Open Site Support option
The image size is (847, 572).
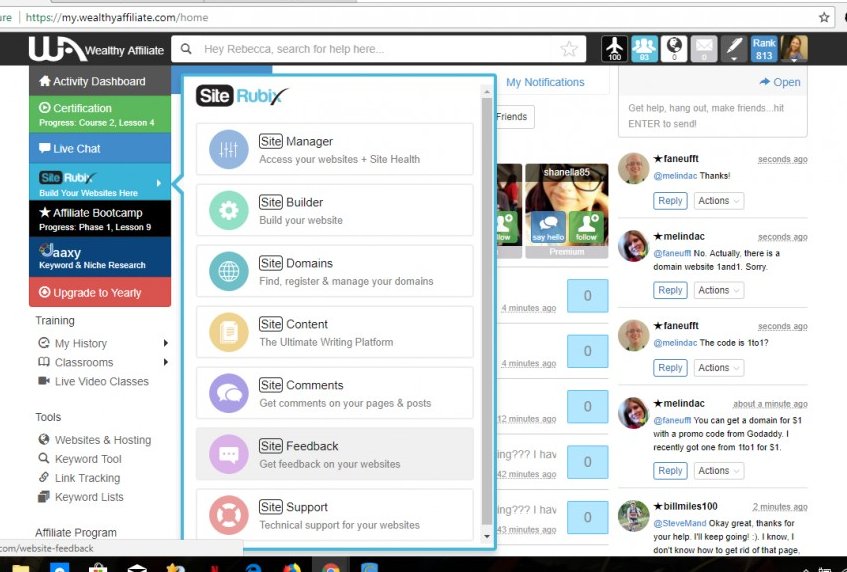(x=335, y=515)
